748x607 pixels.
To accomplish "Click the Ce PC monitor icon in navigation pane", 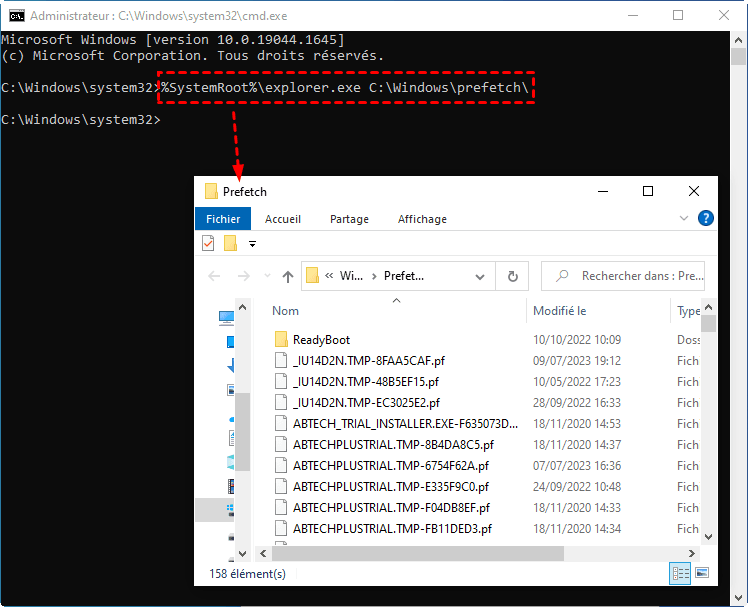I will pos(226,318).
